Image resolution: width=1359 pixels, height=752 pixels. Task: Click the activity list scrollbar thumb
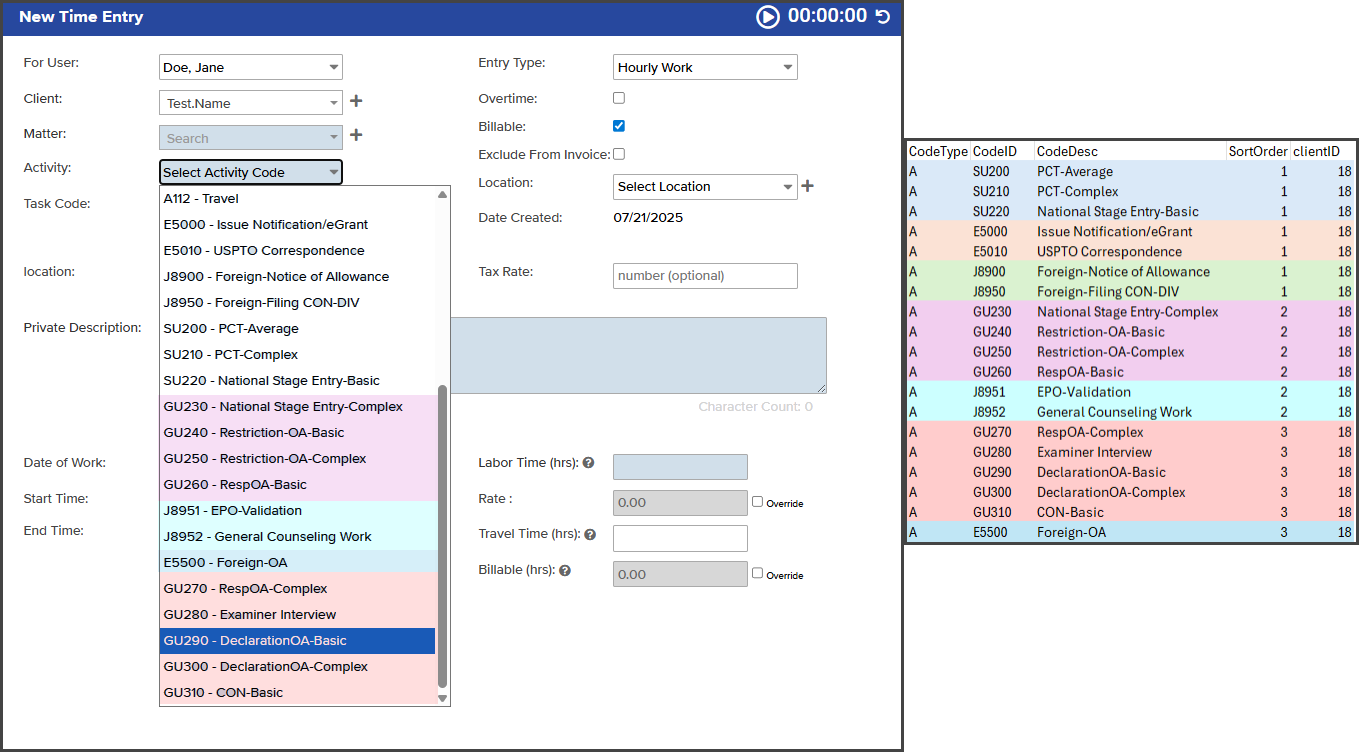click(443, 537)
